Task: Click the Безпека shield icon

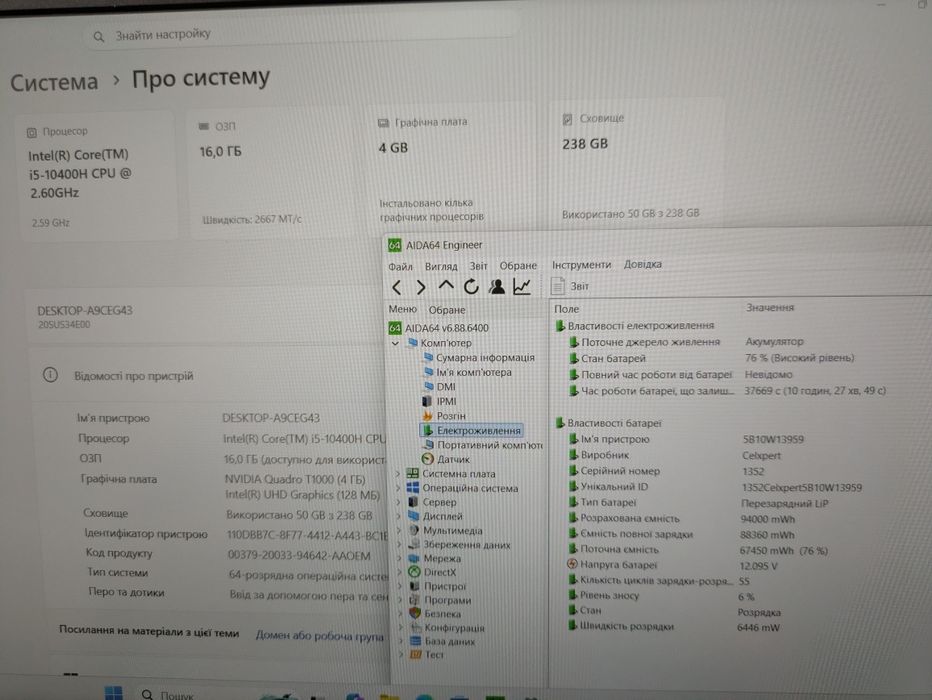Action: 415,614
